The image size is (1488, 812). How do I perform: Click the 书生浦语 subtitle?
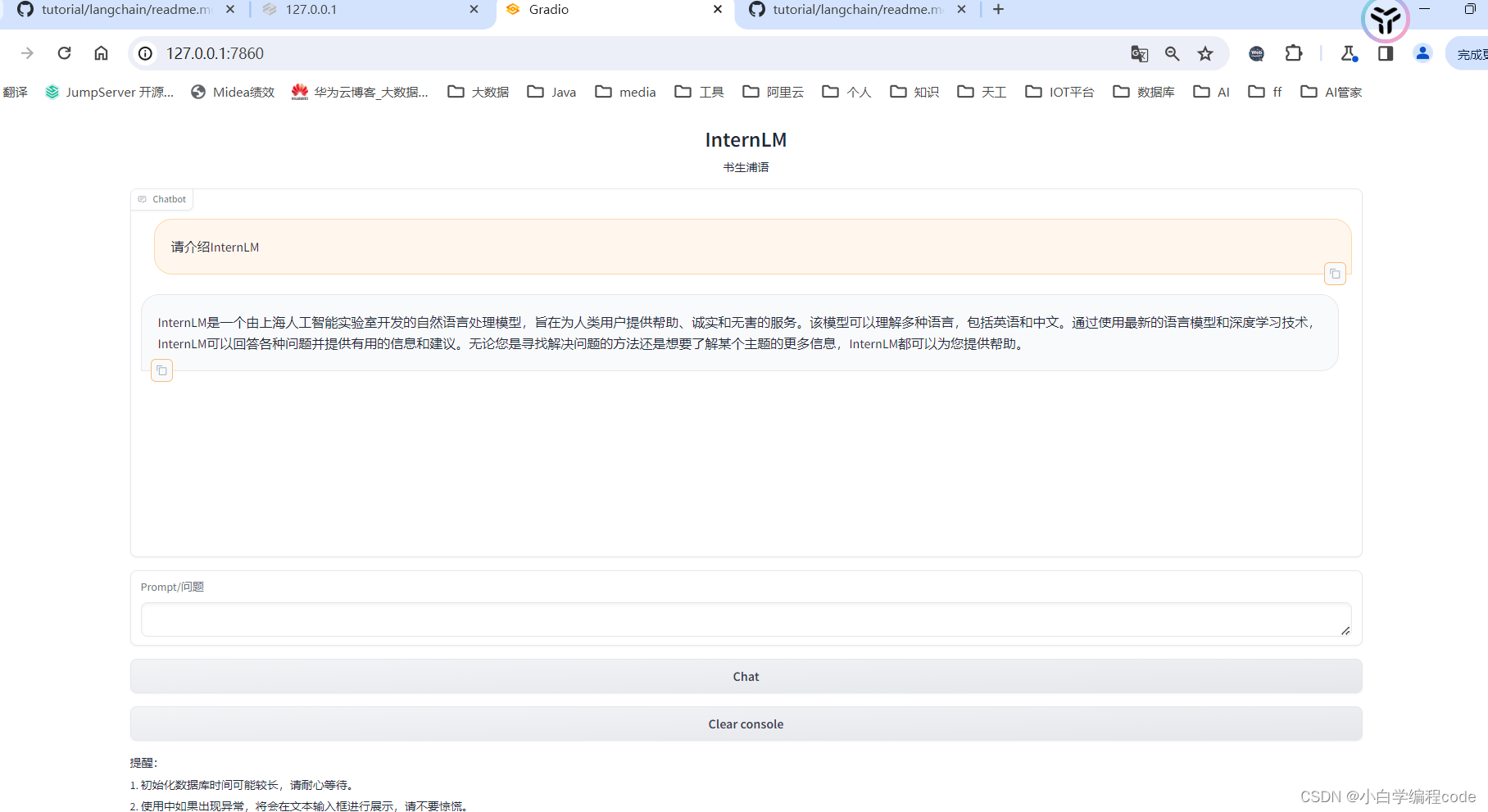click(746, 167)
